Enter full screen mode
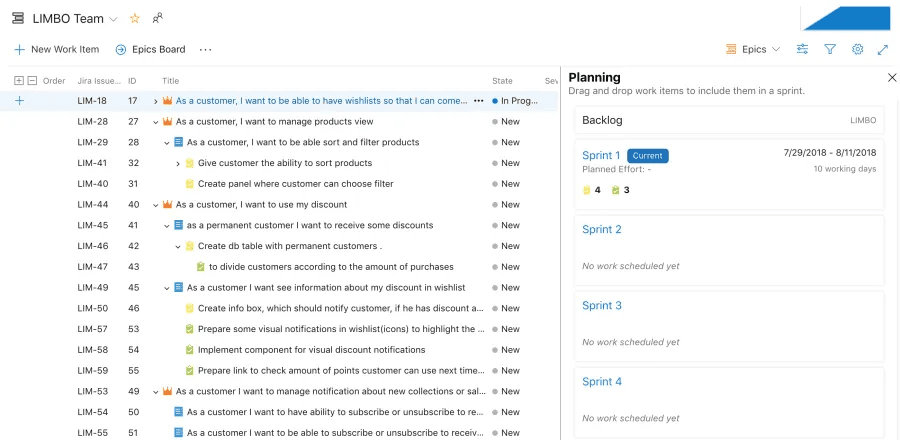The image size is (900, 440). pos(883,50)
